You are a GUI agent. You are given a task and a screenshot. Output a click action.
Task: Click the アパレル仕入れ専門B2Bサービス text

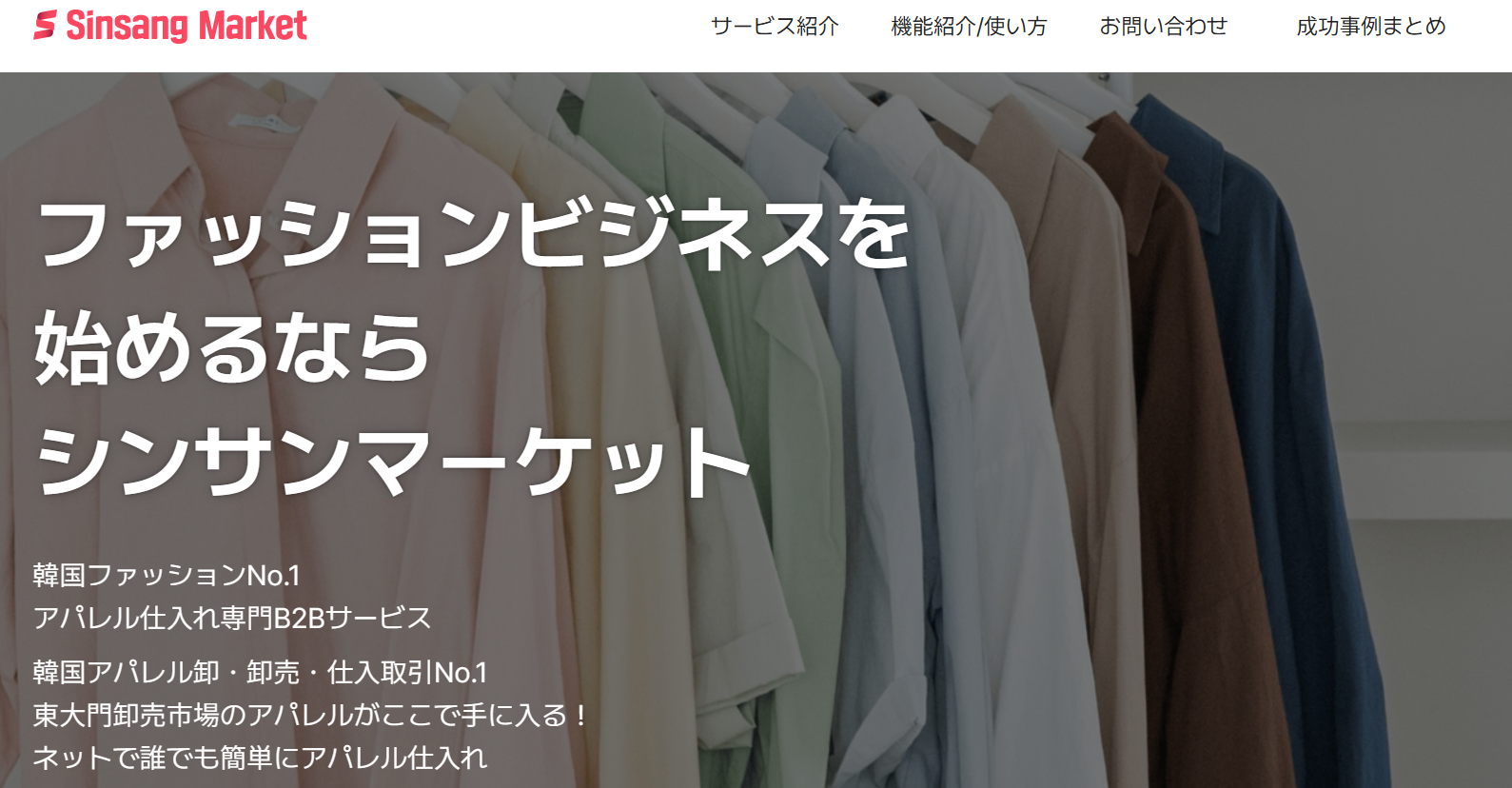click(x=232, y=619)
